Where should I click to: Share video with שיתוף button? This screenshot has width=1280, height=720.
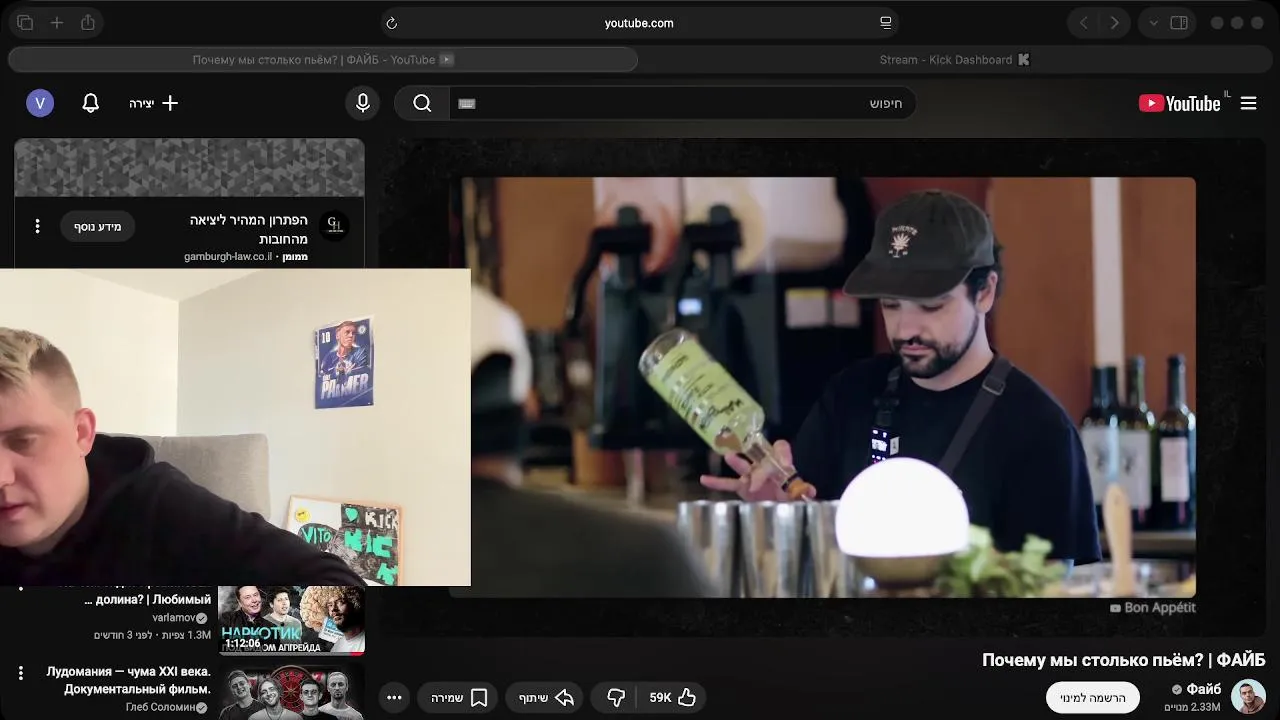click(x=546, y=698)
